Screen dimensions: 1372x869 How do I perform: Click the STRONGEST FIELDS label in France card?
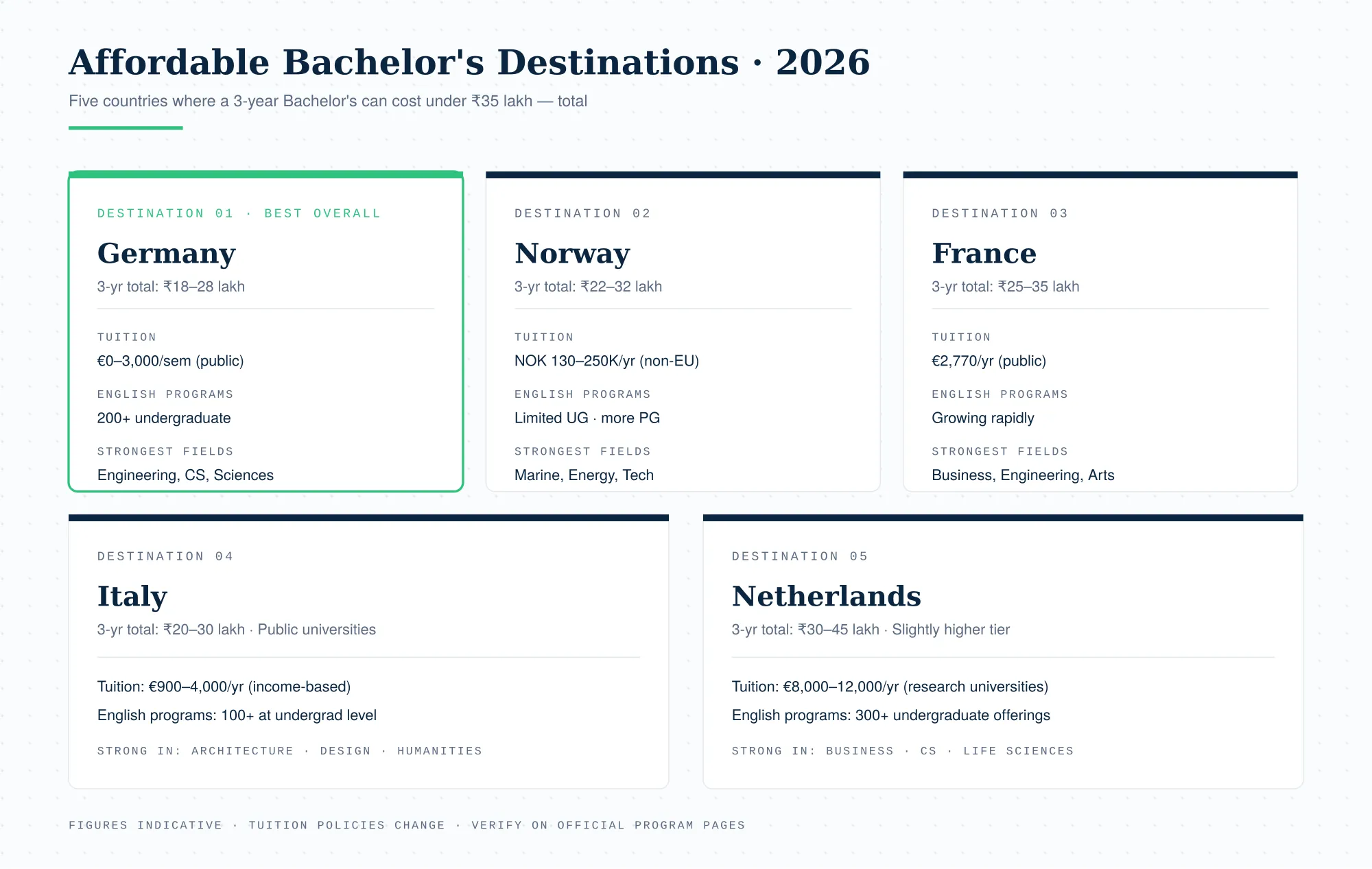pos(1000,451)
